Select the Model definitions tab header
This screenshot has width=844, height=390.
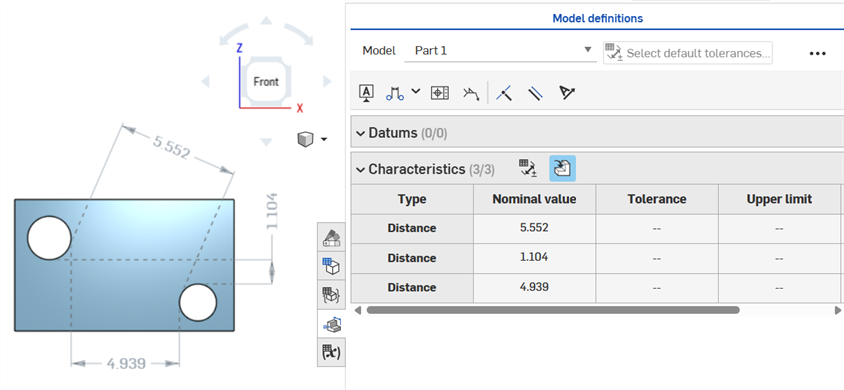click(x=597, y=18)
